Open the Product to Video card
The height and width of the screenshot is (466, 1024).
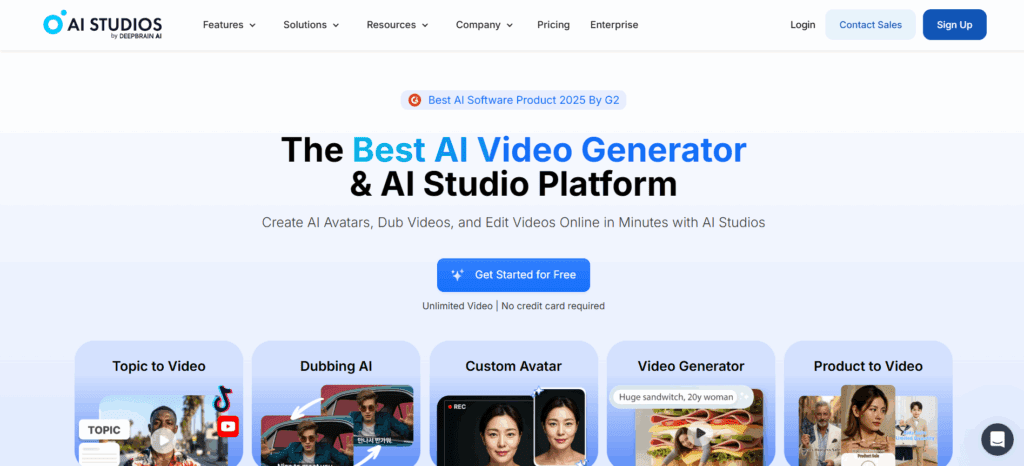(x=868, y=403)
